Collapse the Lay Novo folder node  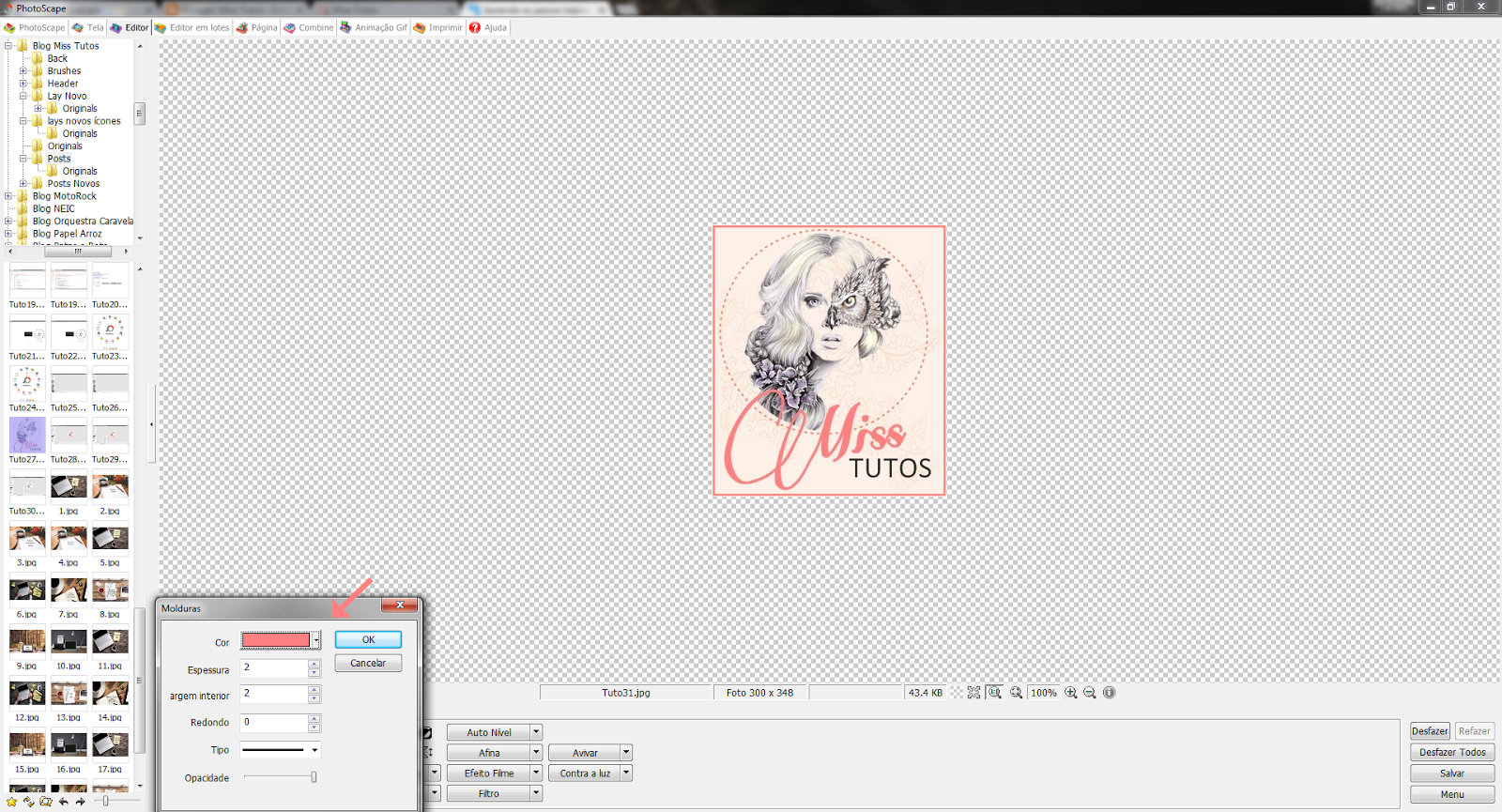coord(23,96)
